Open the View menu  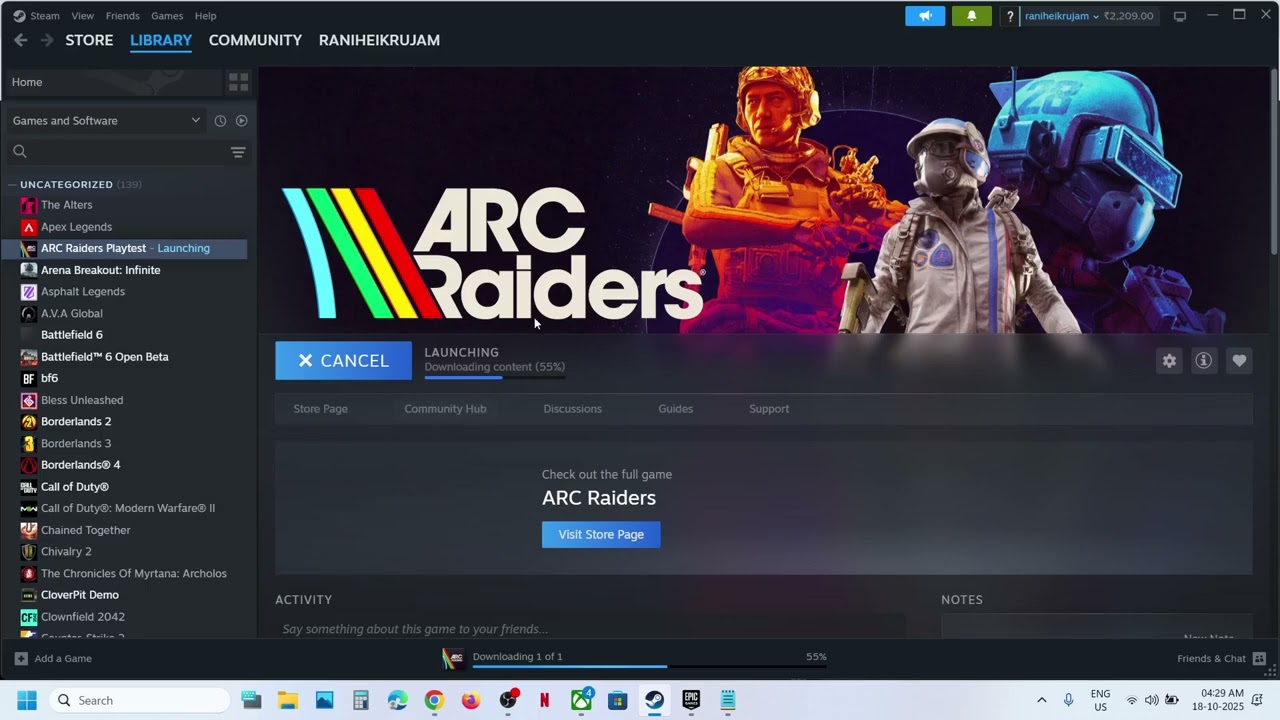pyautogui.click(x=83, y=16)
